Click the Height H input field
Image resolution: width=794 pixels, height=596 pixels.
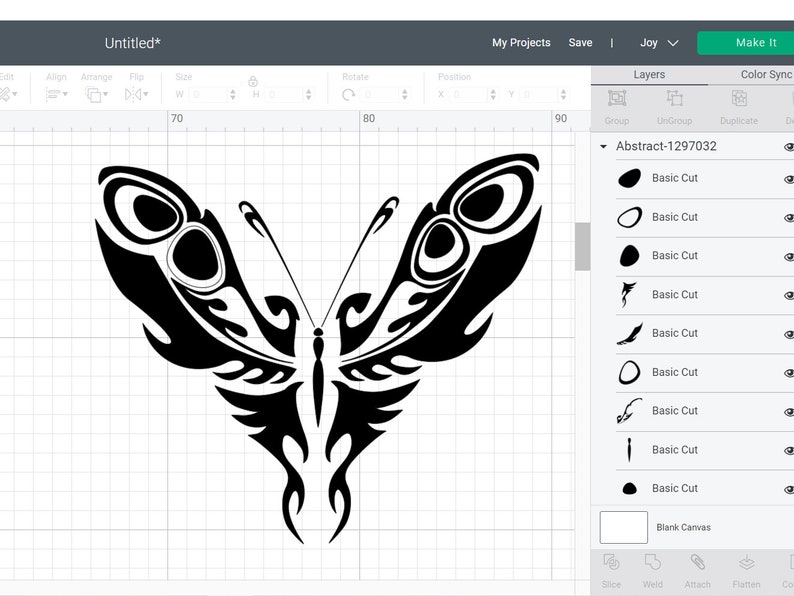point(284,95)
